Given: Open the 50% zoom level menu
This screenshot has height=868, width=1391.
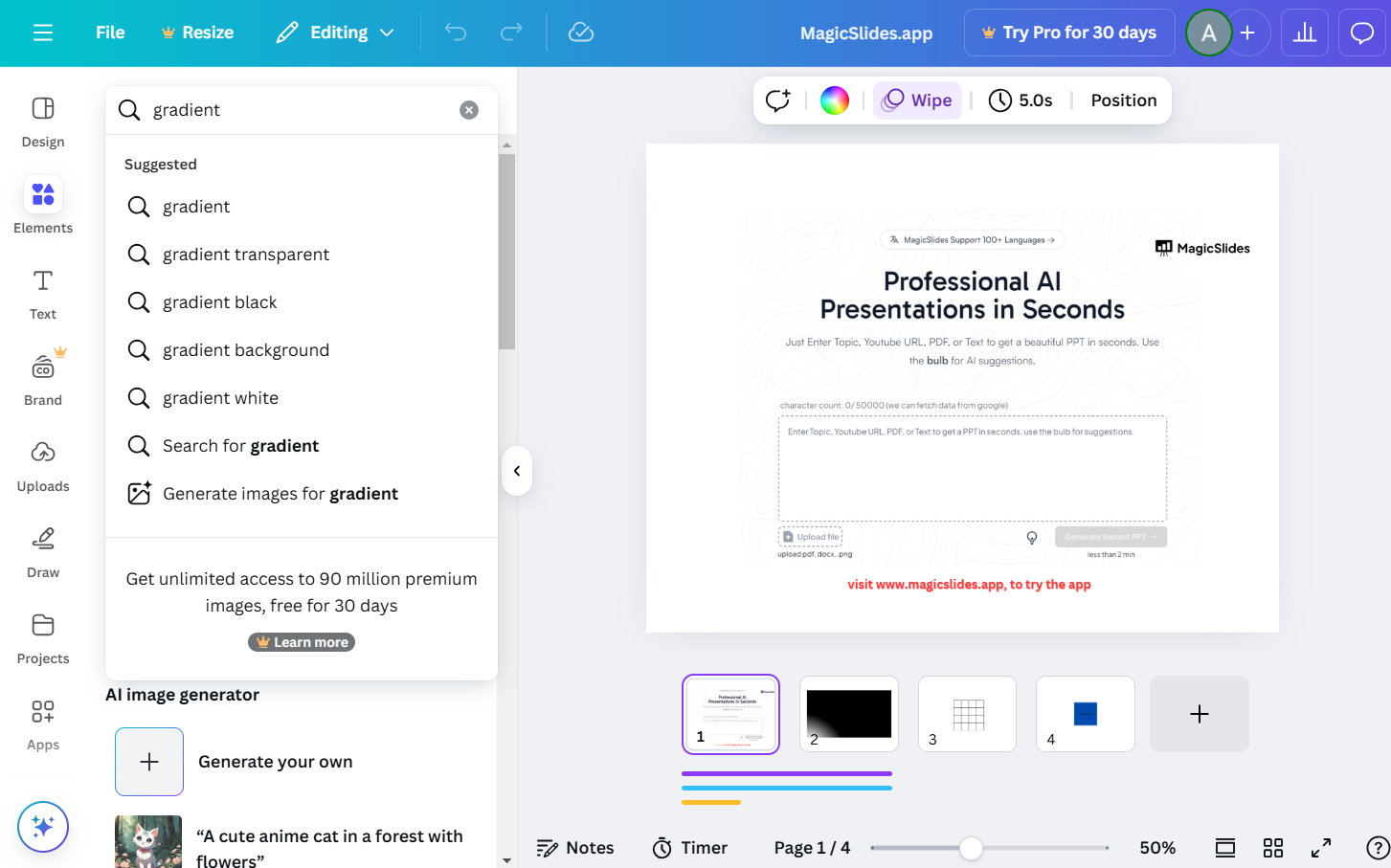Looking at the screenshot, I should click(1157, 848).
